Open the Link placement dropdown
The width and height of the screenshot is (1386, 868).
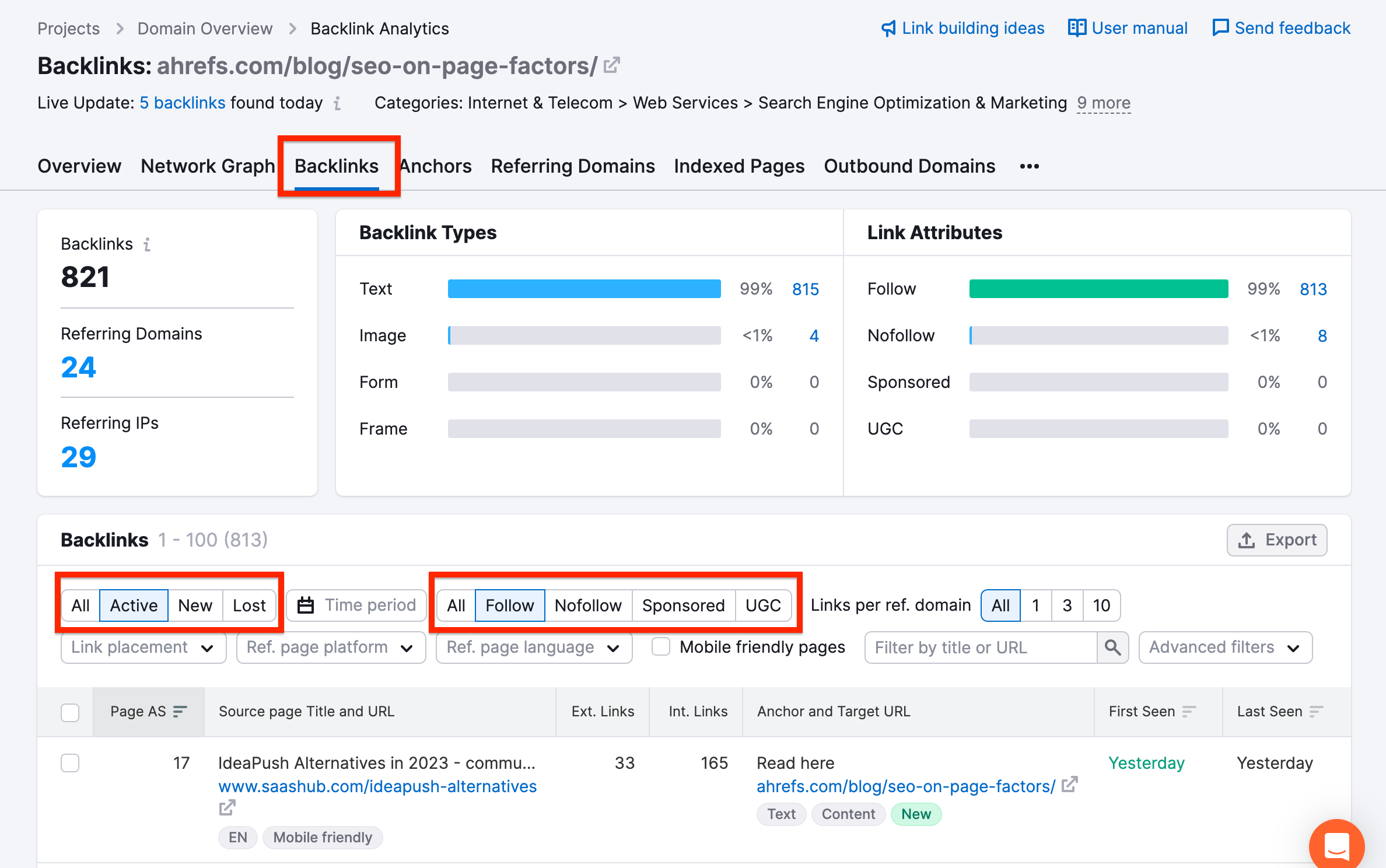(x=143, y=647)
